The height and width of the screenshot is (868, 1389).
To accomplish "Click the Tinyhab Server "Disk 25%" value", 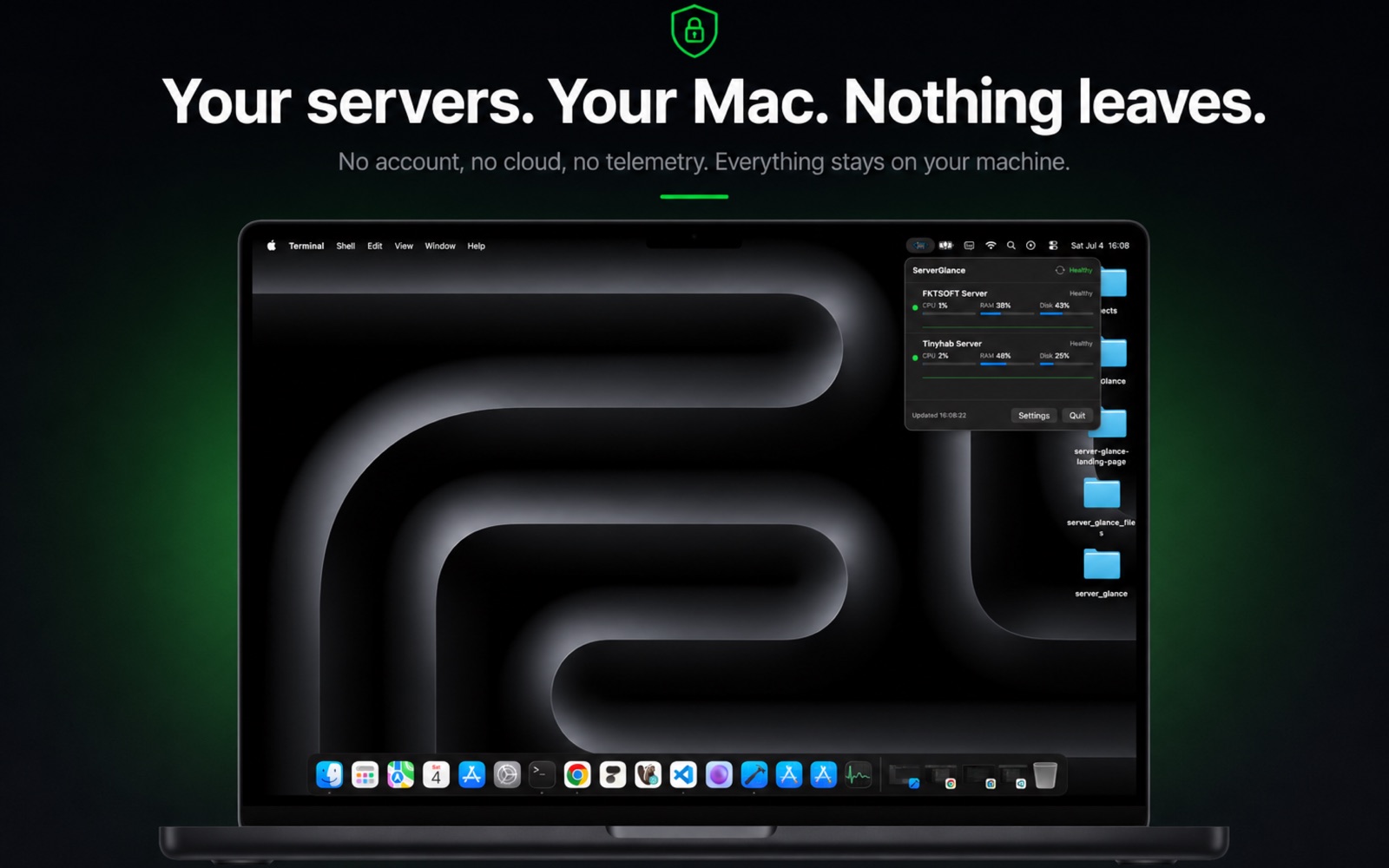I will point(1055,356).
